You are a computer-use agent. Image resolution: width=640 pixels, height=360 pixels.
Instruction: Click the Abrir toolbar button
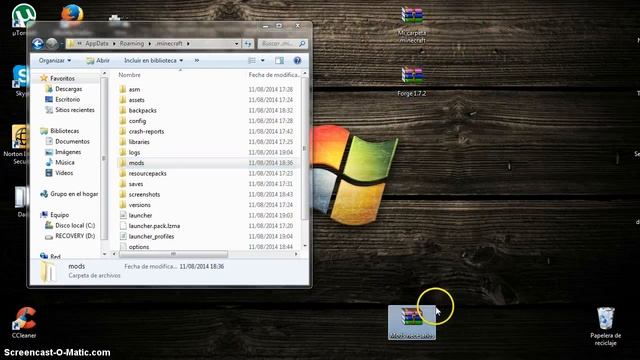[x=98, y=60]
